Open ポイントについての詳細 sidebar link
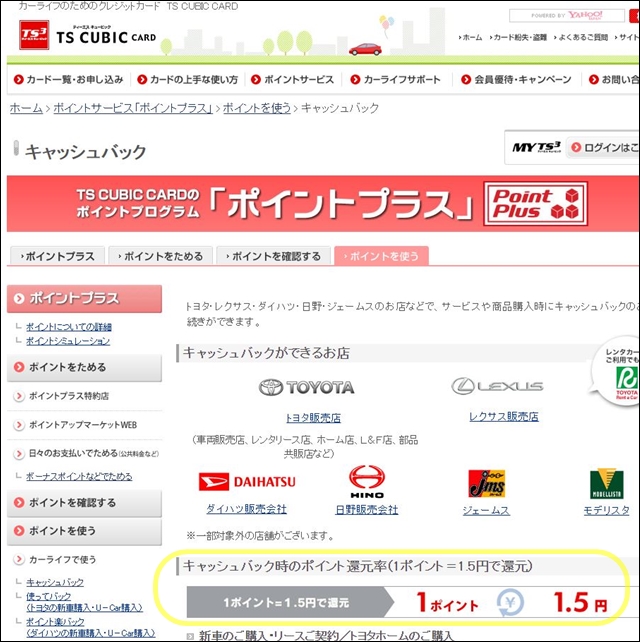Image resolution: width=640 pixels, height=642 pixels. point(69,327)
